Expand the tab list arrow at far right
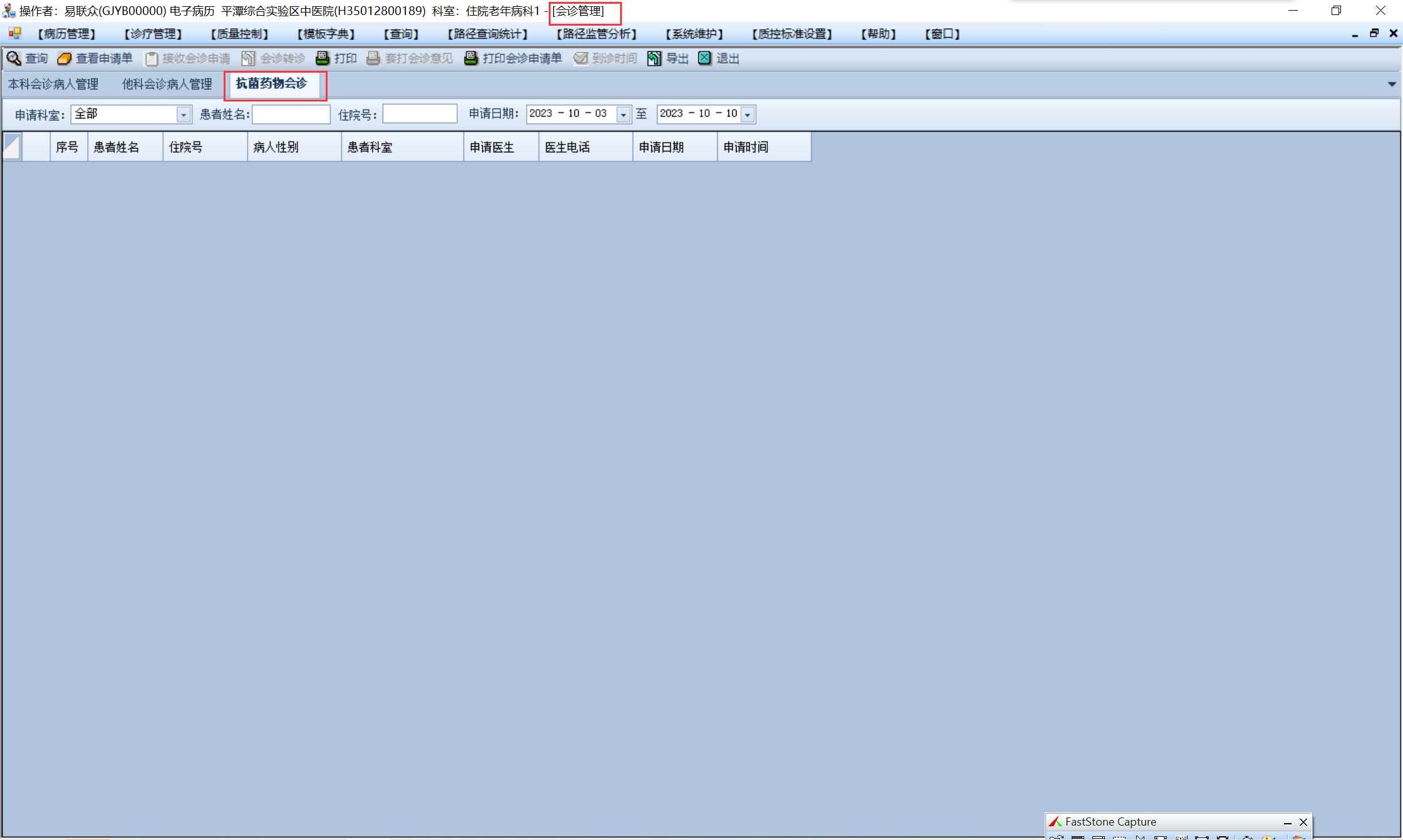1403x840 pixels. tap(1392, 84)
